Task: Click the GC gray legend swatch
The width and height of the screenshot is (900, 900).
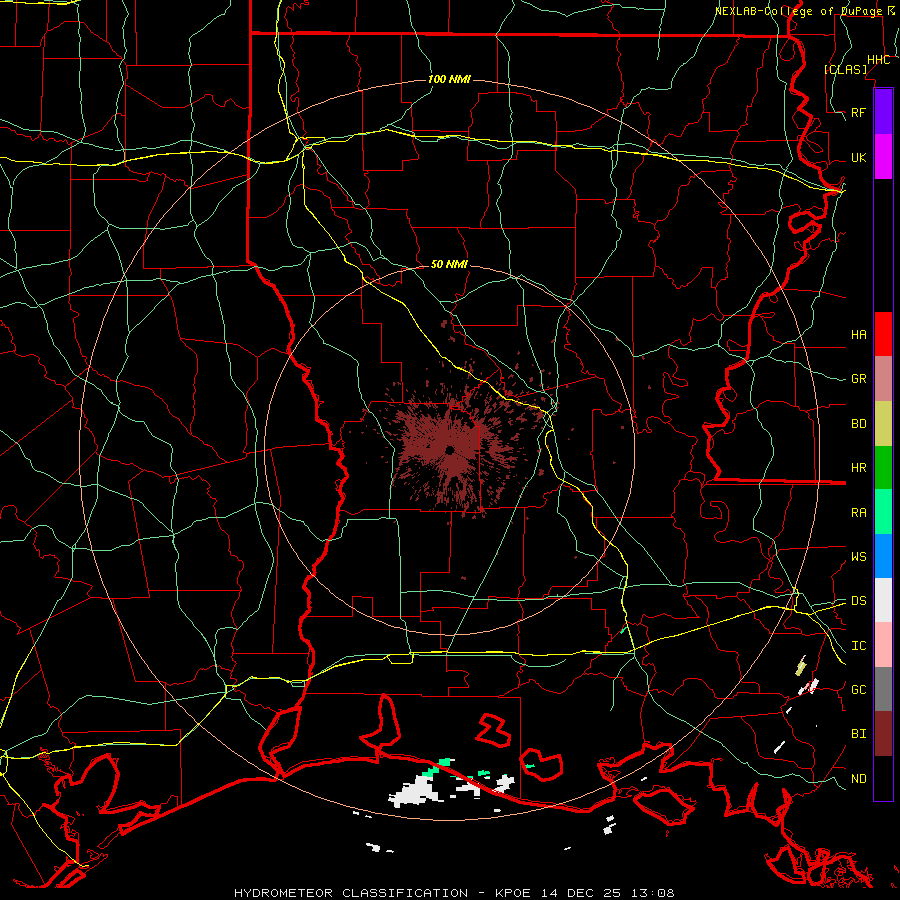Action: tap(883, 689)
